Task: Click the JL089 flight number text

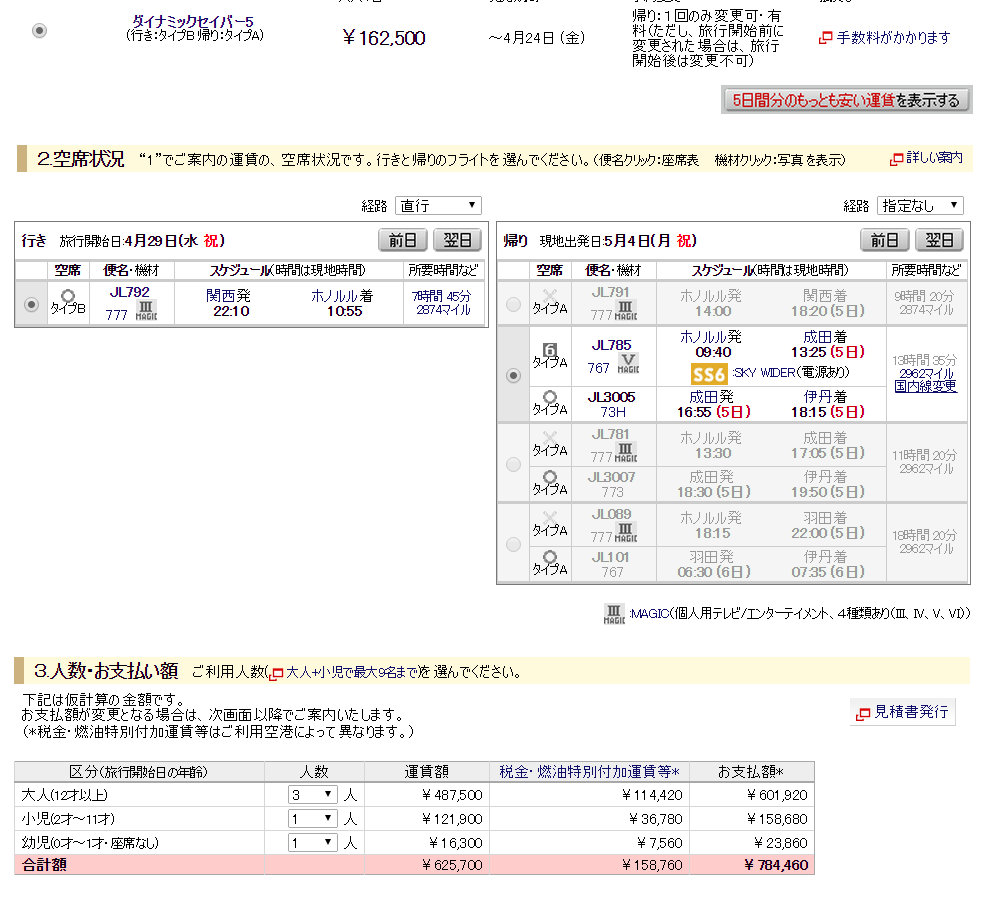Action: point(611,514)
